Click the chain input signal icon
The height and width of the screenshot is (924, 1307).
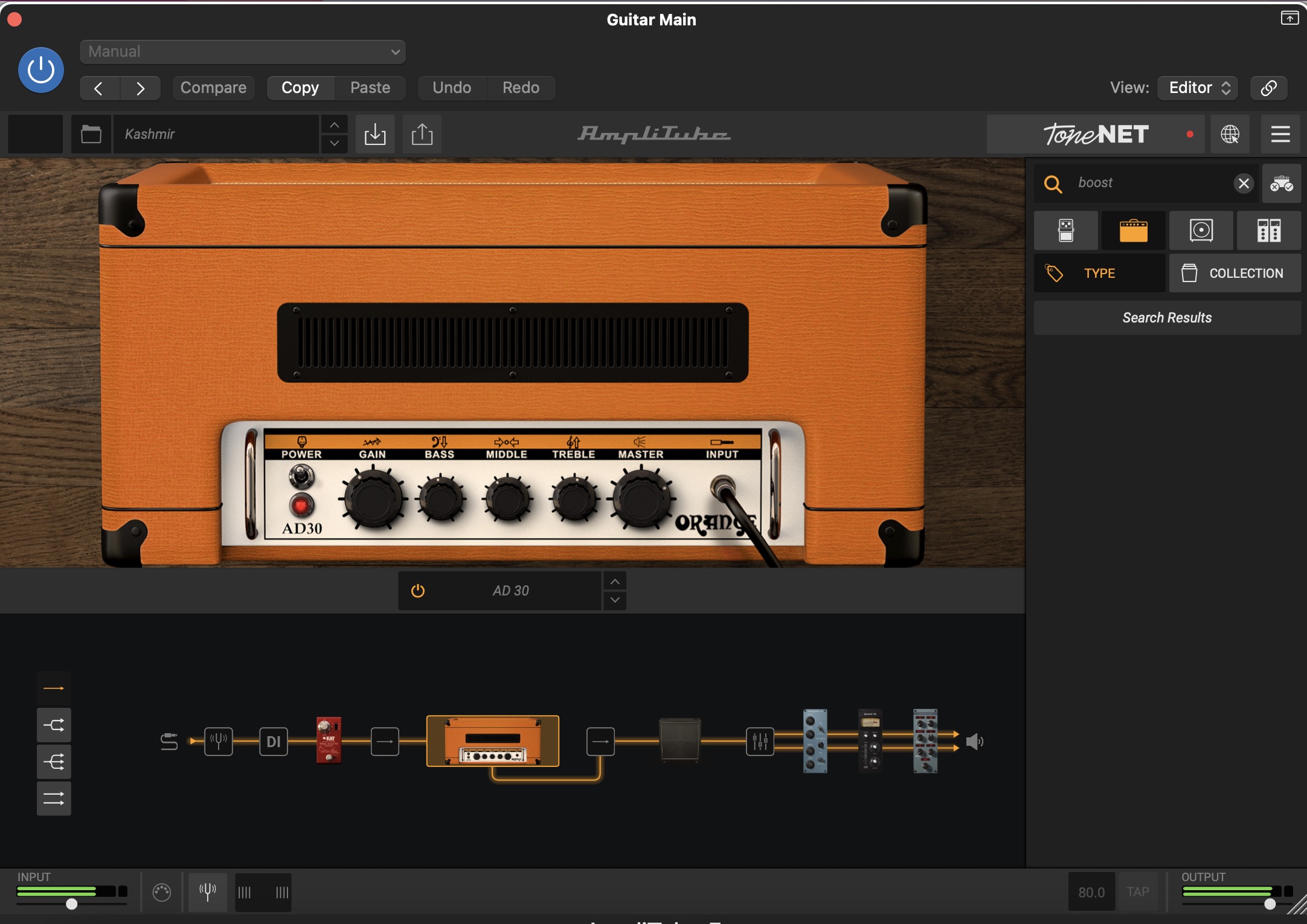coord(169,742)
